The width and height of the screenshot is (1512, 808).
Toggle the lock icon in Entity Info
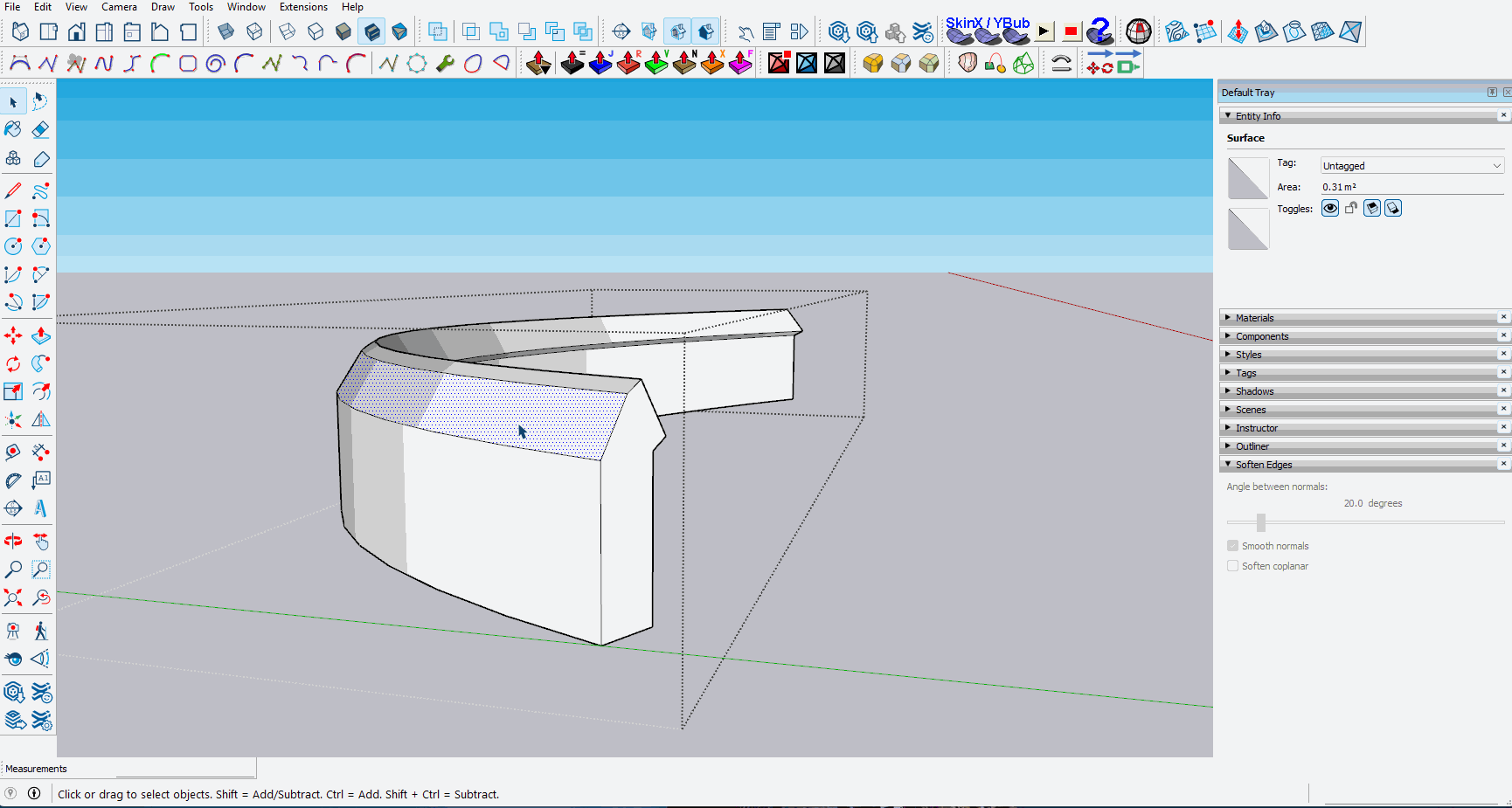click(x=1351, y=208)
